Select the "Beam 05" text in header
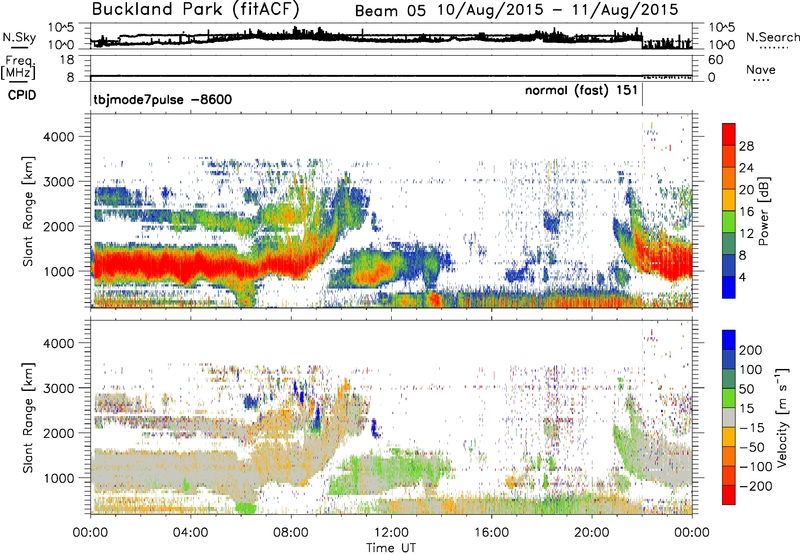This screenshot has width=800, height=554. coord(390,11)
